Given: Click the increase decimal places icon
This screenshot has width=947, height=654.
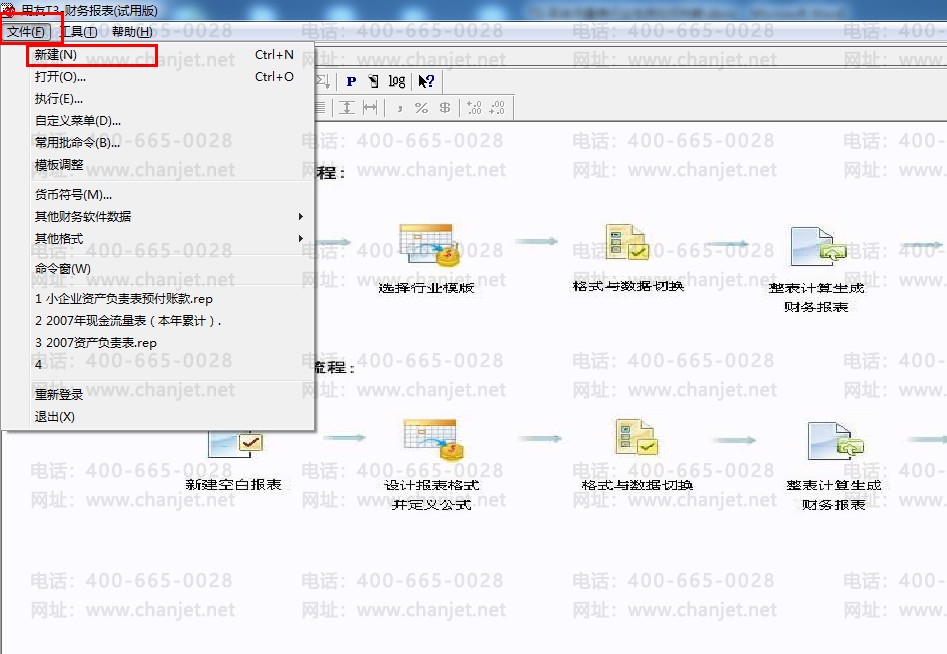Looking at the screenshot, I should click(474, 108).
